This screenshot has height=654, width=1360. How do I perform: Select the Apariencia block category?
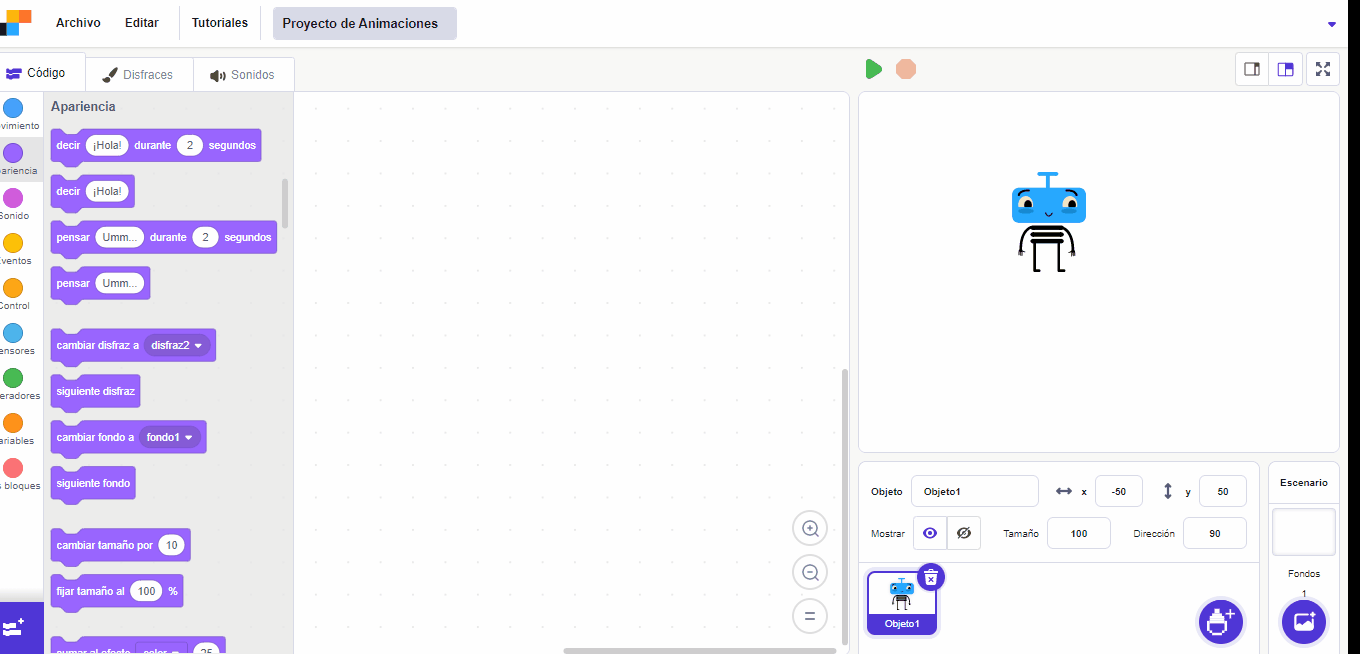click(19, 160)
